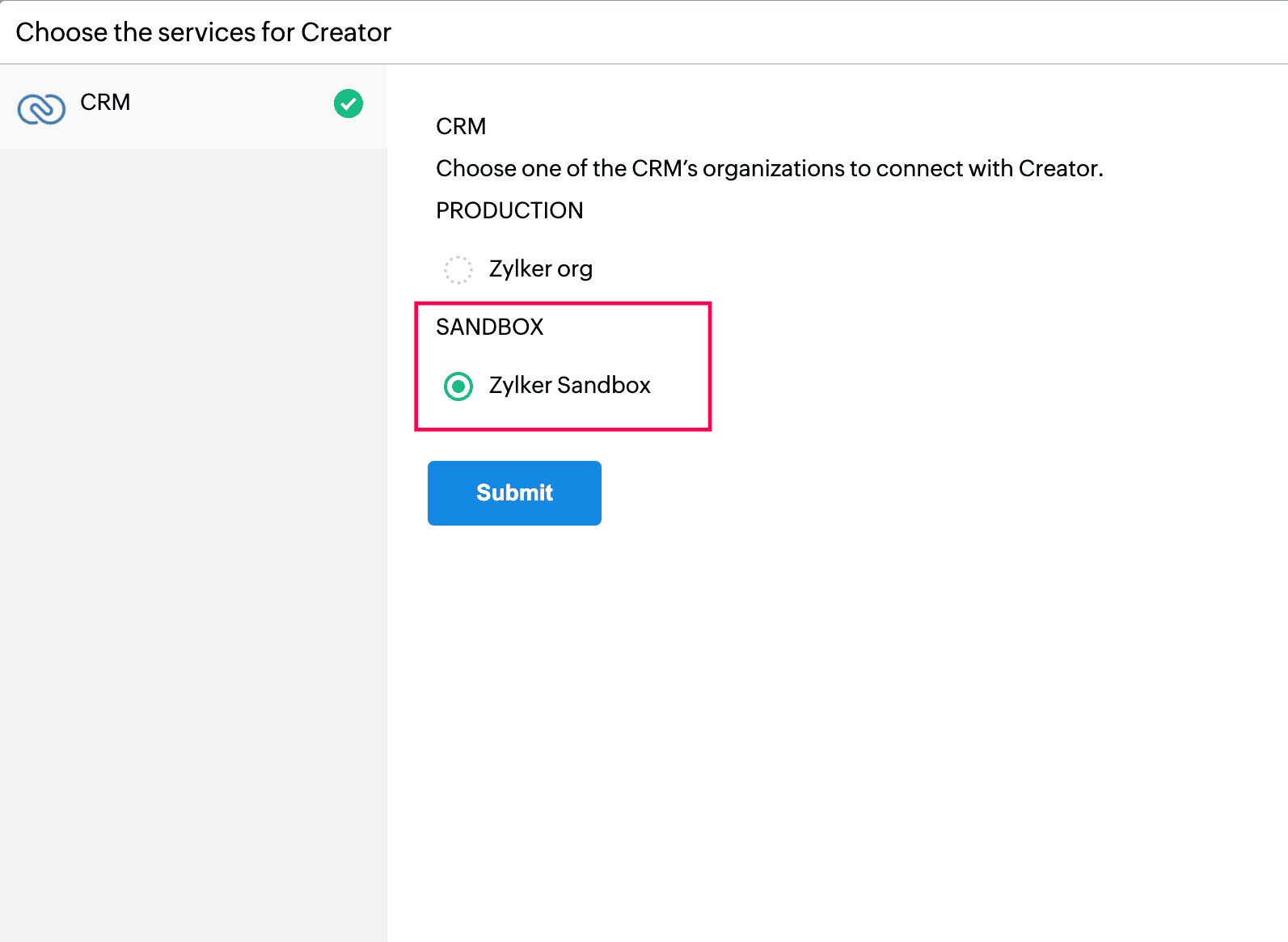This screenshot has width=1288, height=942.
Task: Click the green checkmark beside CRM
Action: click(348, 103)
